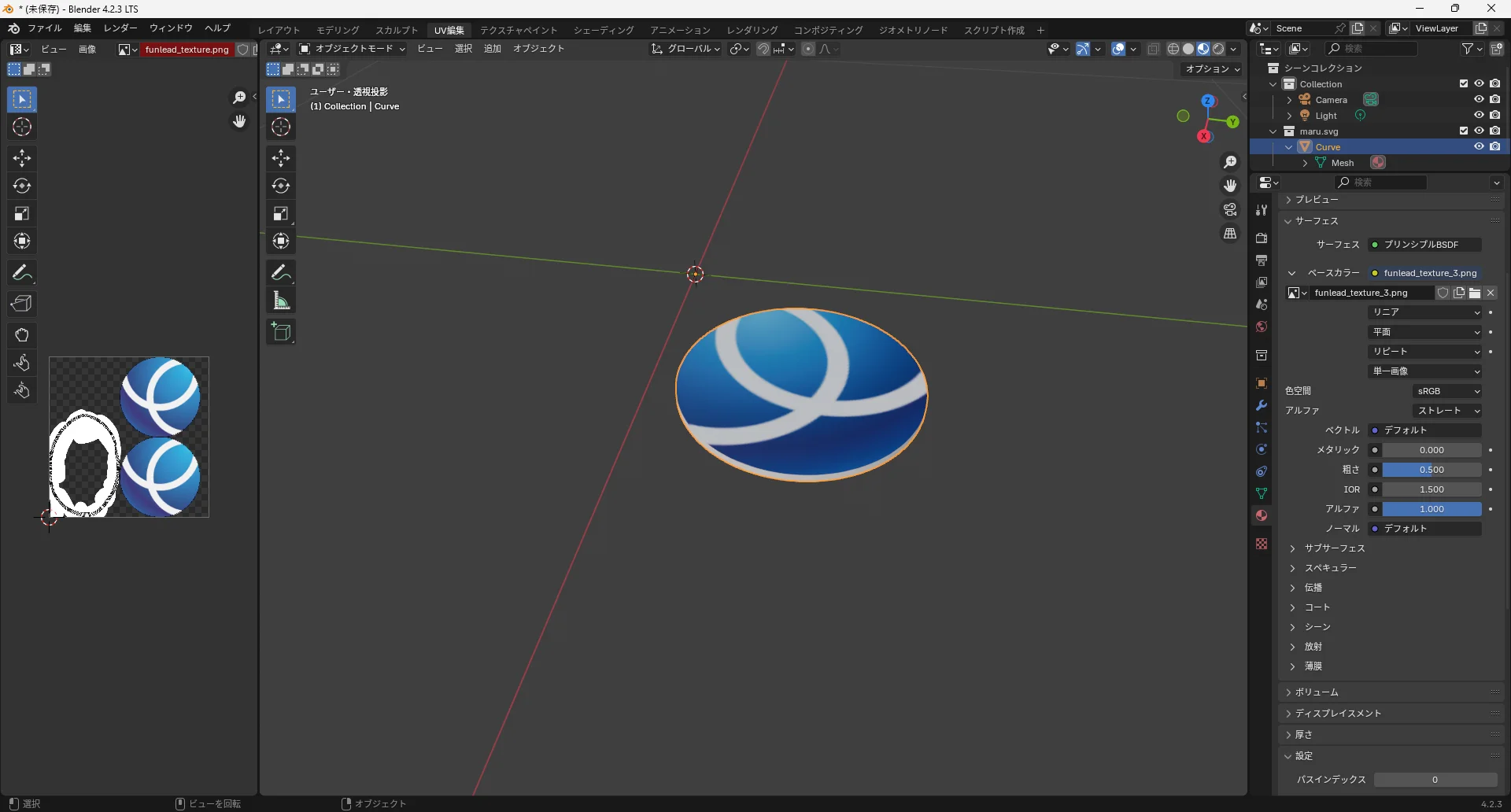
Task: Switch to the Texture Paint workspace tab
Action: click(x=519, y=30)
